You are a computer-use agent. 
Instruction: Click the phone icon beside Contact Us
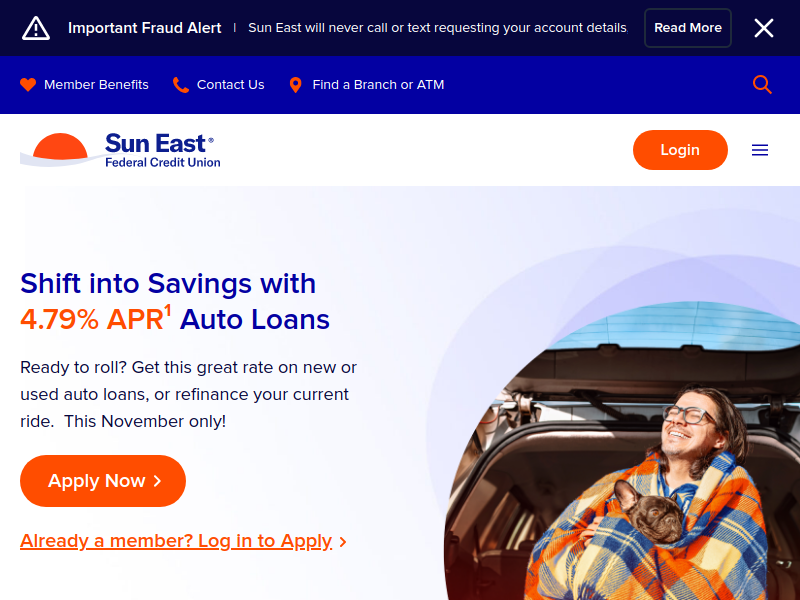click(180, 85)
